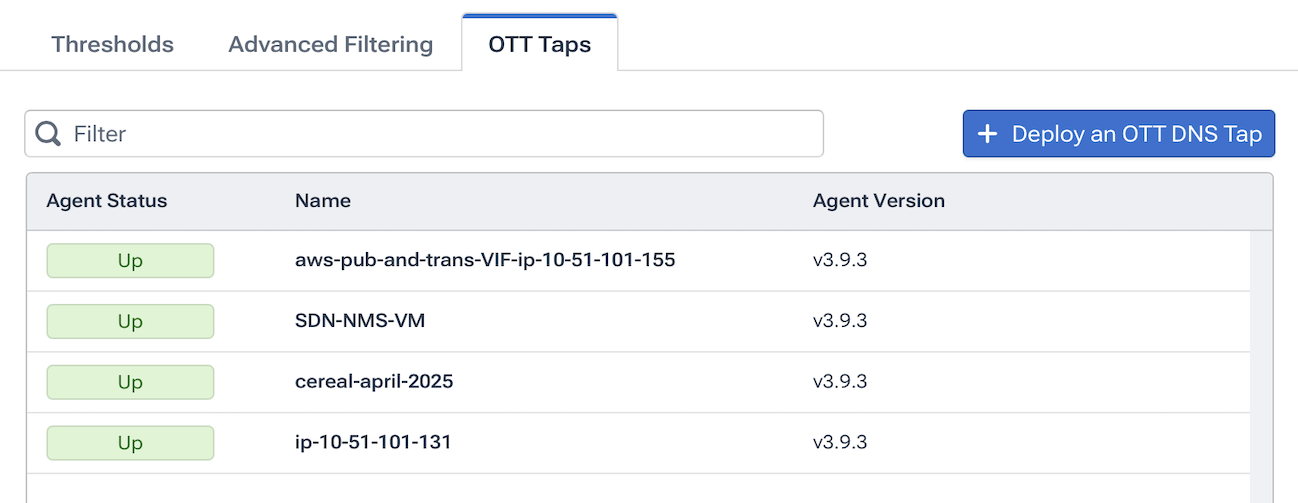The width and height of the screenshot is (1298, 503).
Task: Open the SDN-NMS-VM tap row
Action: (x=361, y=321)
